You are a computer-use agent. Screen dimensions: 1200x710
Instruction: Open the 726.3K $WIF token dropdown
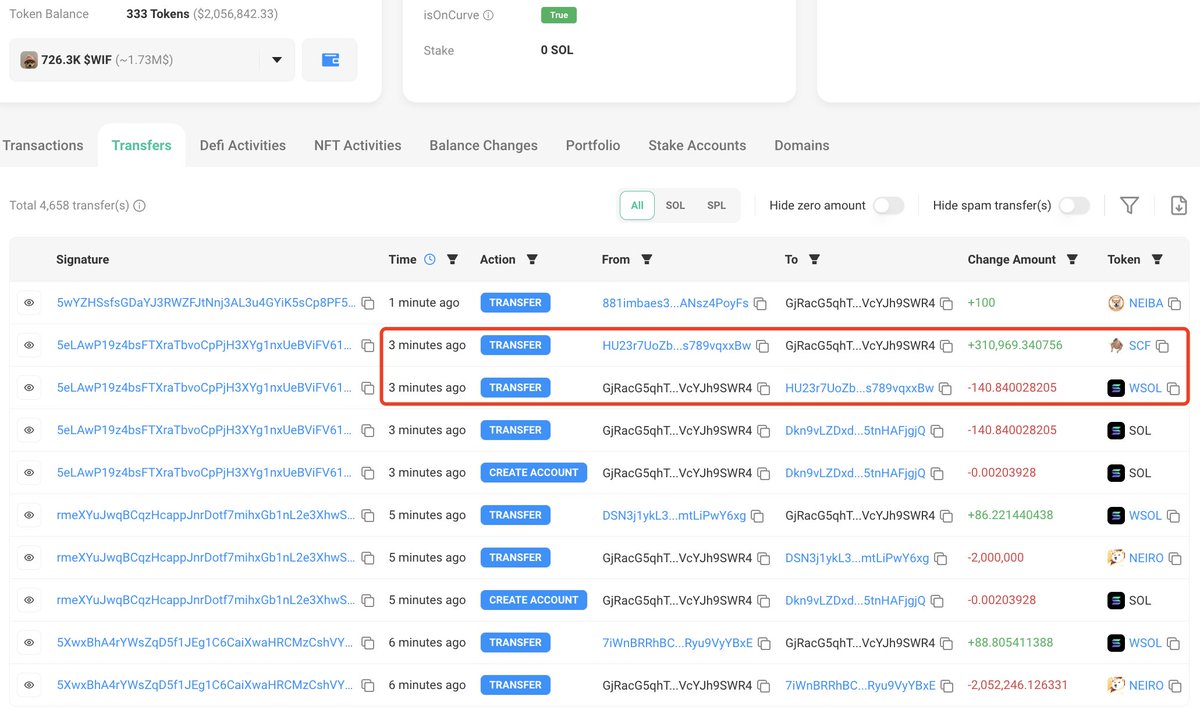coord(277,60)
